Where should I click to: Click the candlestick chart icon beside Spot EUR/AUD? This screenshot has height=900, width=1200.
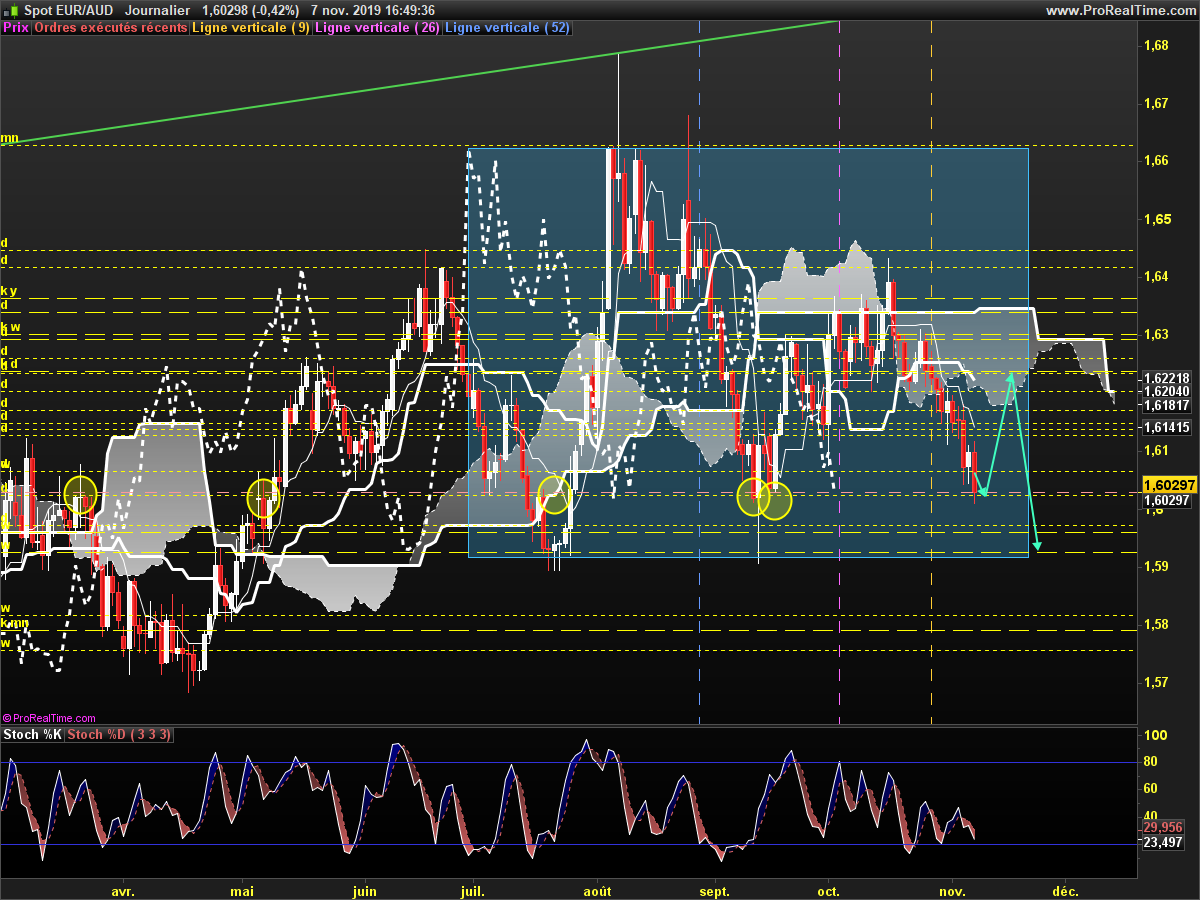[x=11, y=10]
